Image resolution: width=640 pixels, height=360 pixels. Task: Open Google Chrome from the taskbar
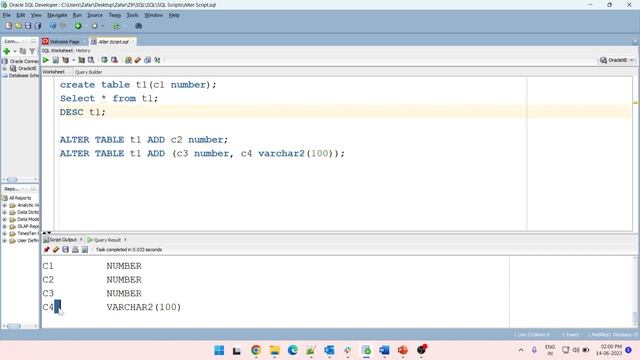(x=256, y=350)
